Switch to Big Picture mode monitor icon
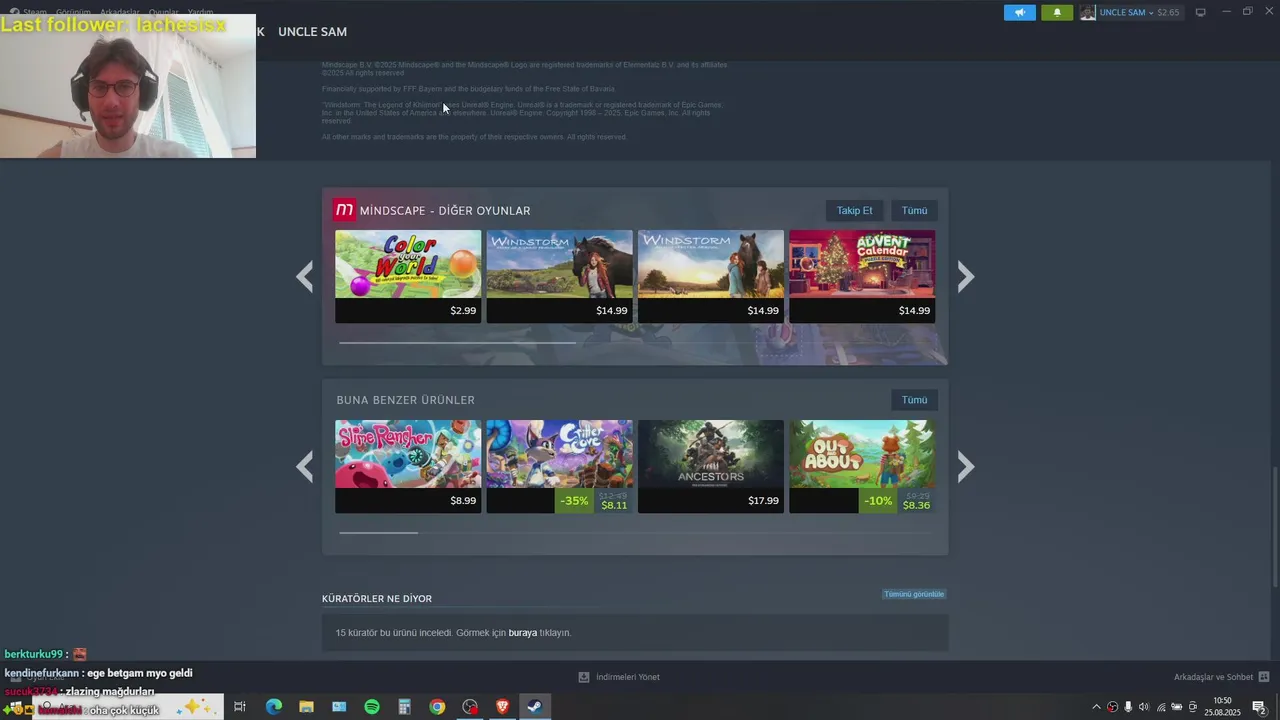 click(x=1201, y=13)
